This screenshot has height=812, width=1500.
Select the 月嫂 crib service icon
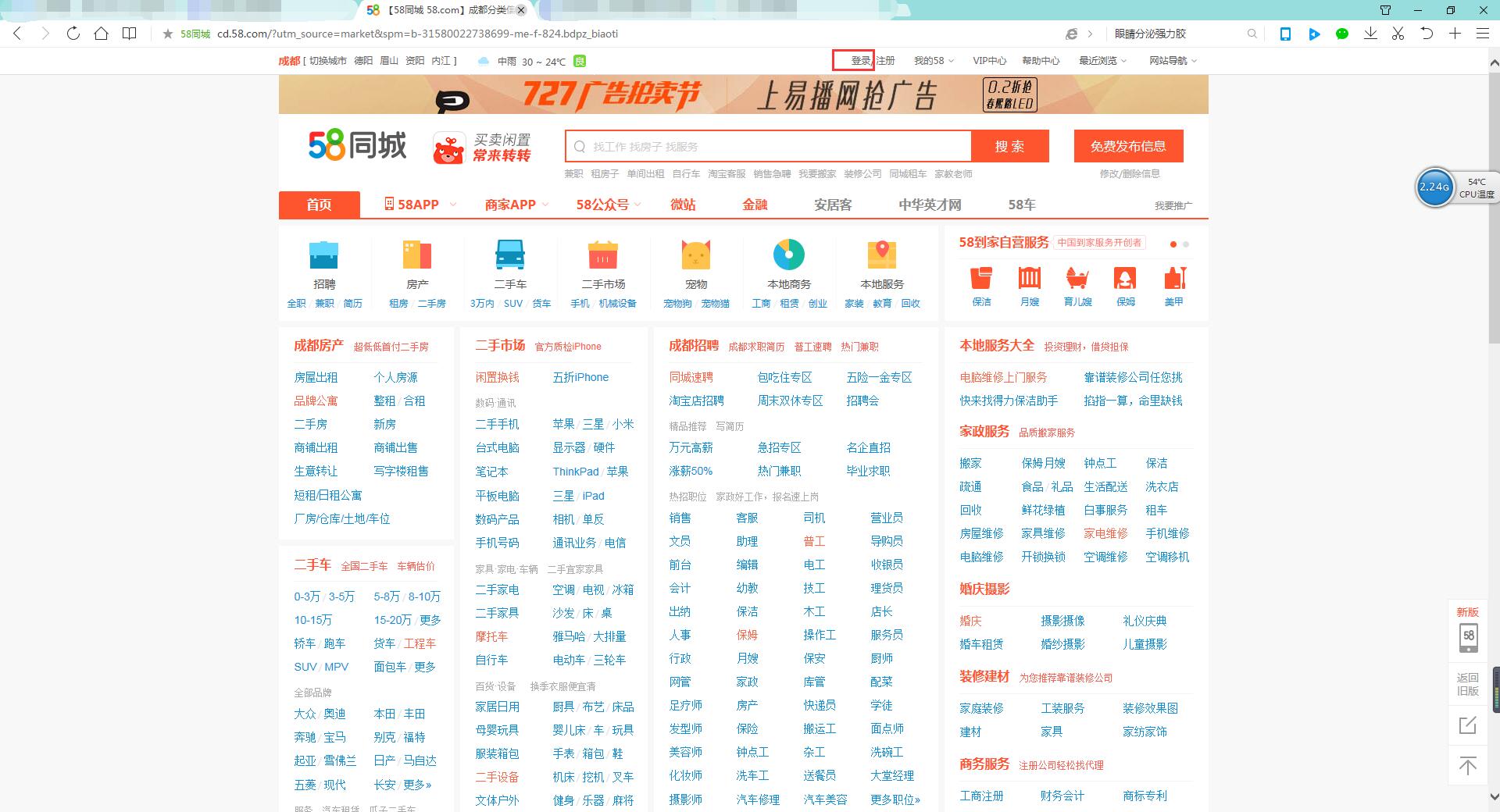pyautogui.click(x=1030, y=278)
